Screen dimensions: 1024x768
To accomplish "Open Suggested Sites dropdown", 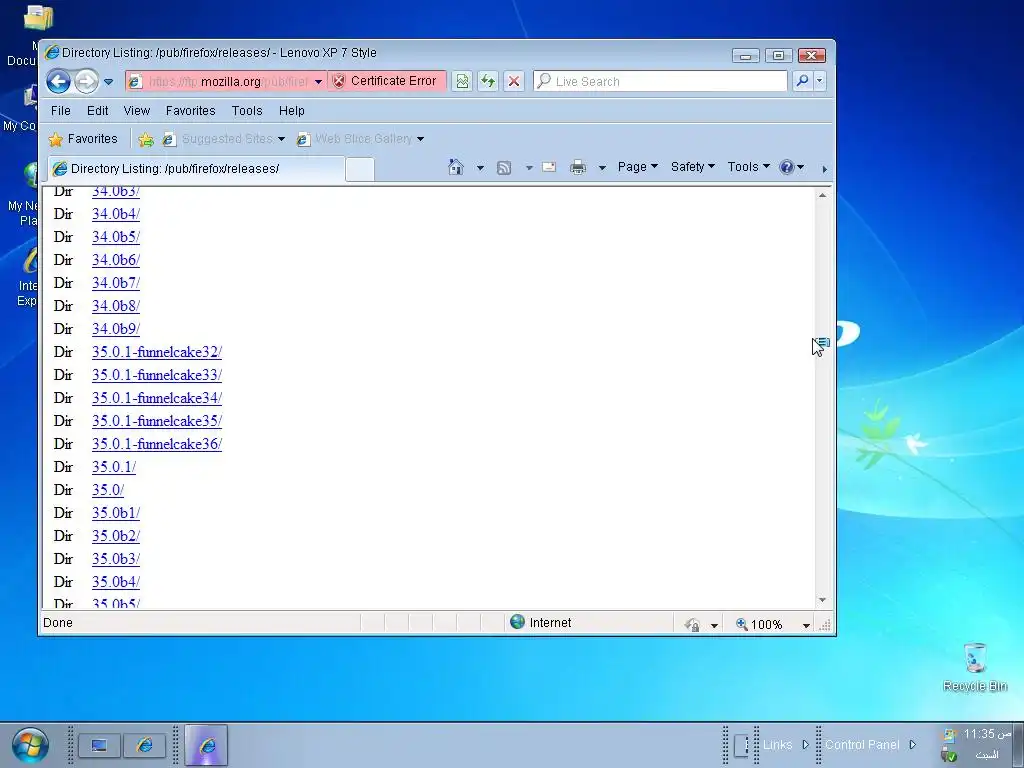I will pos(224,138).
